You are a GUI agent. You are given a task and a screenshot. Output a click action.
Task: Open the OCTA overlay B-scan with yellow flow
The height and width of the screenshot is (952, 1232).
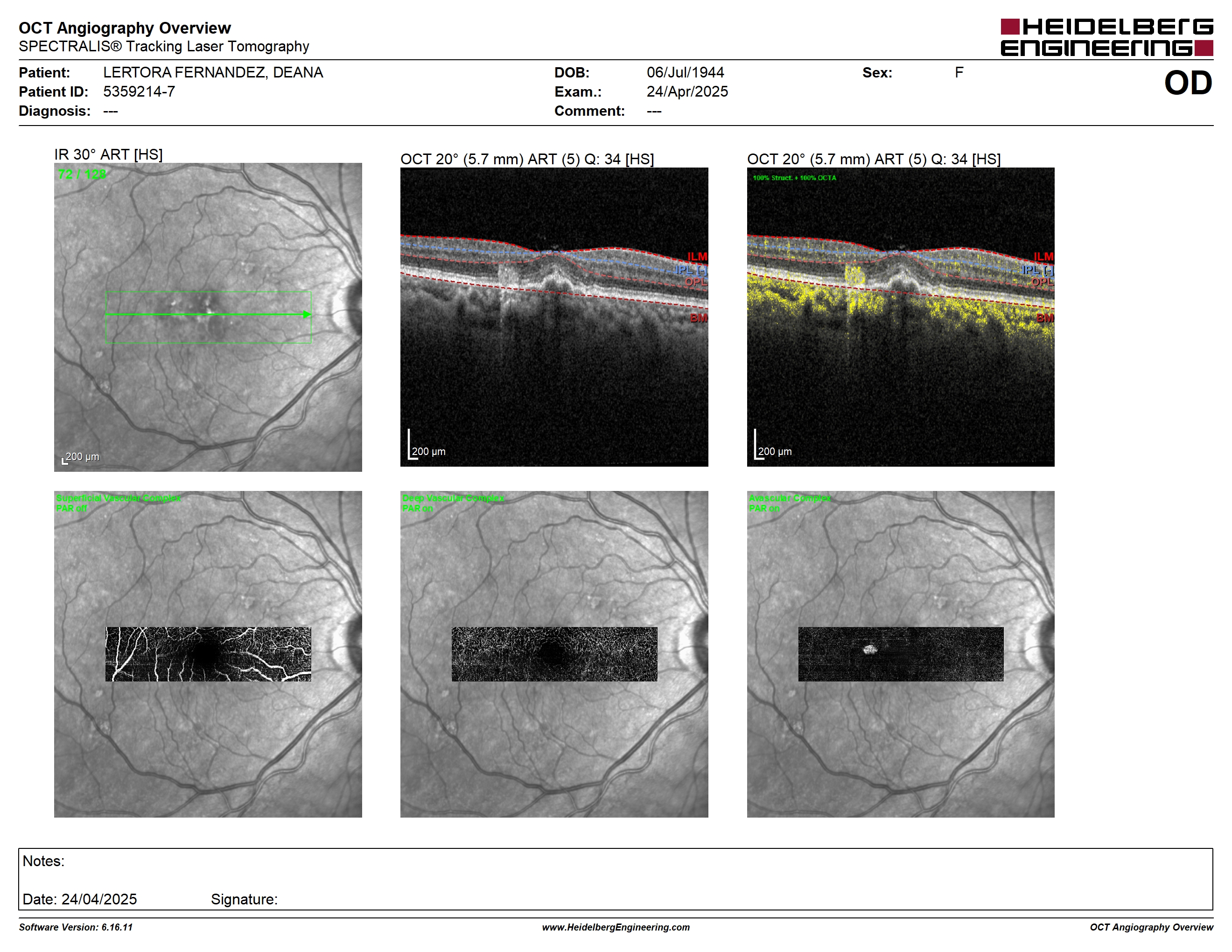[x=900, y=317]
